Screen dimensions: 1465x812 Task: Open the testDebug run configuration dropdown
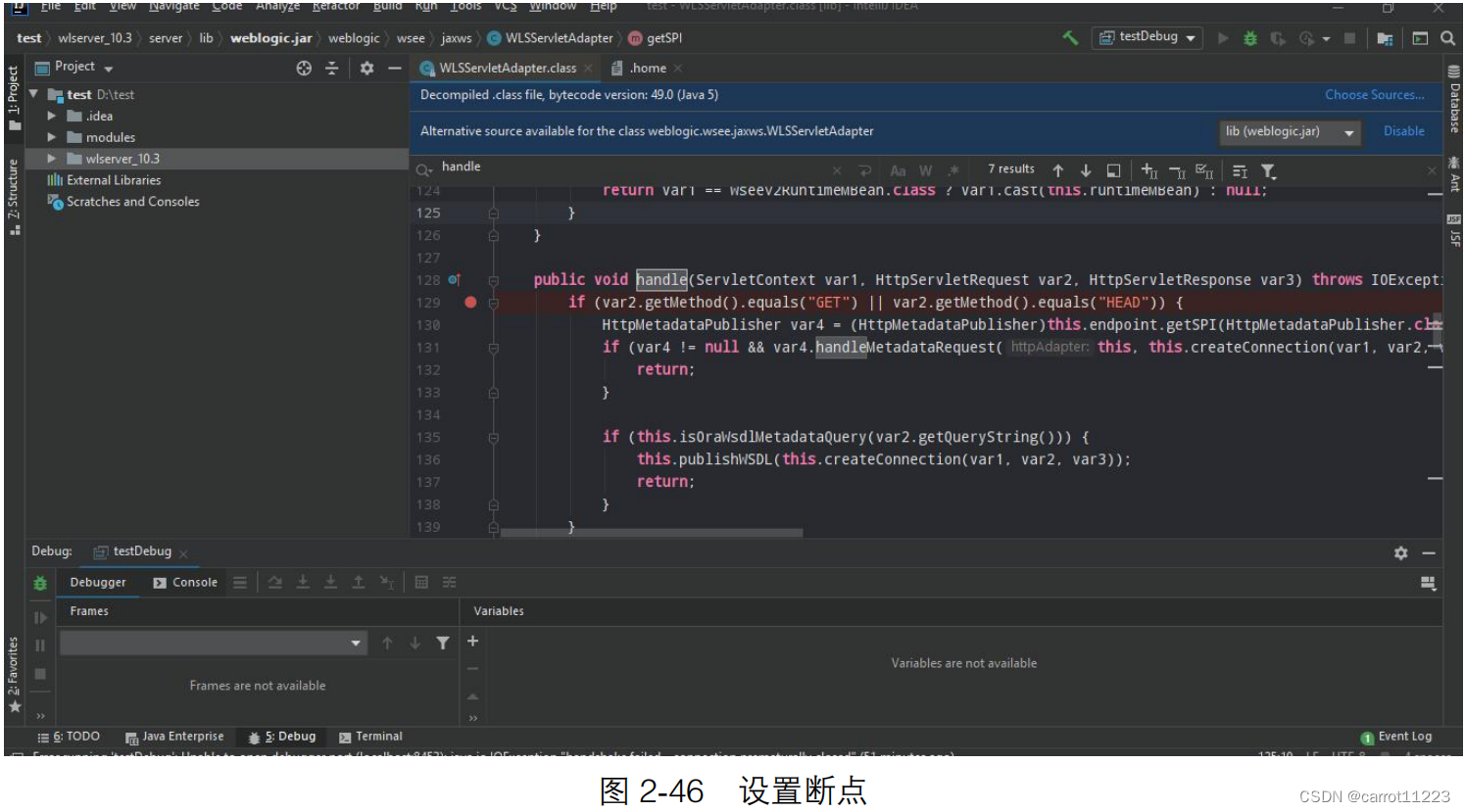[x=1148, y=37]
